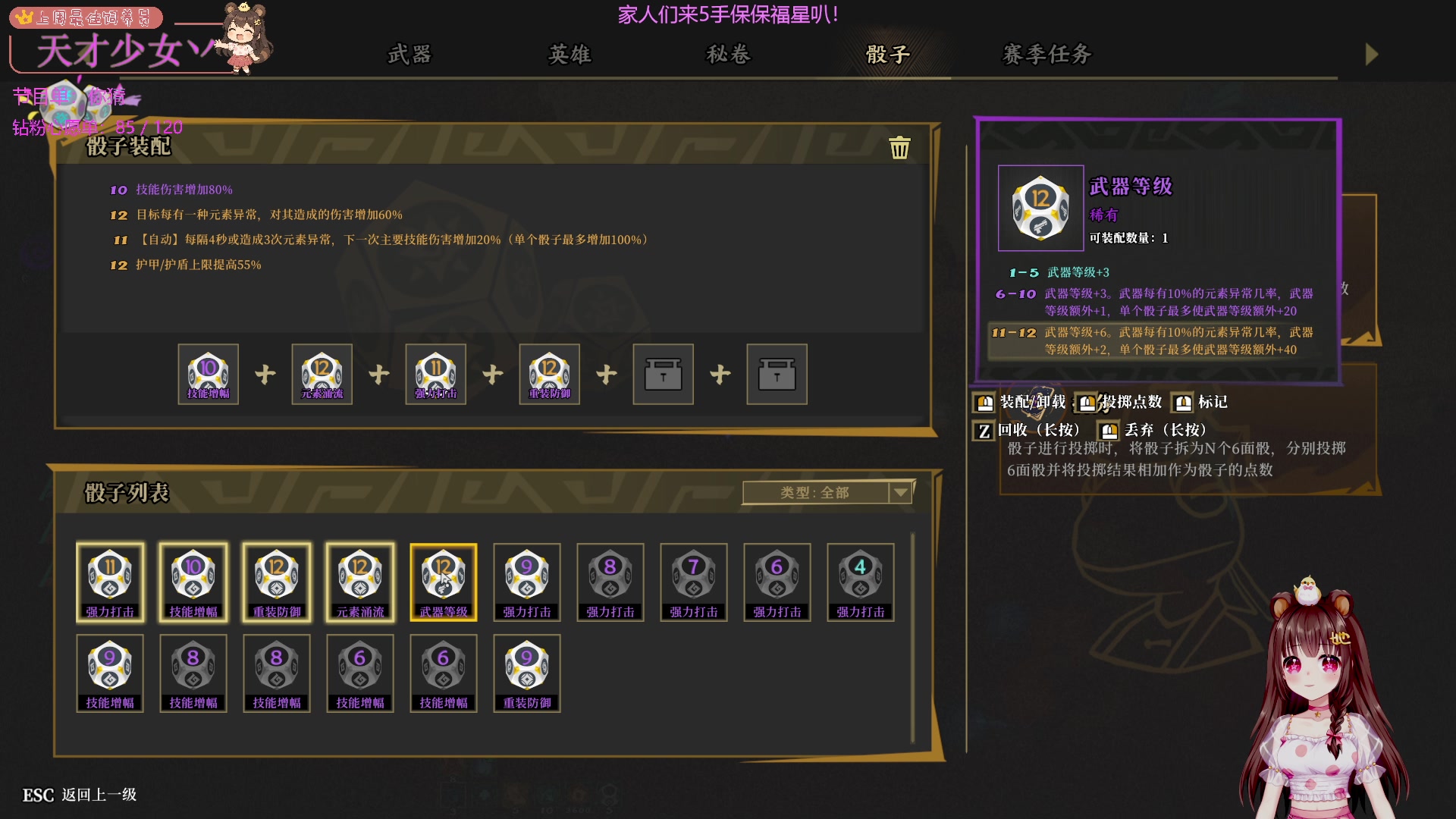Select the equipped 12-point 重装防御 dice slot

[550, 374]
